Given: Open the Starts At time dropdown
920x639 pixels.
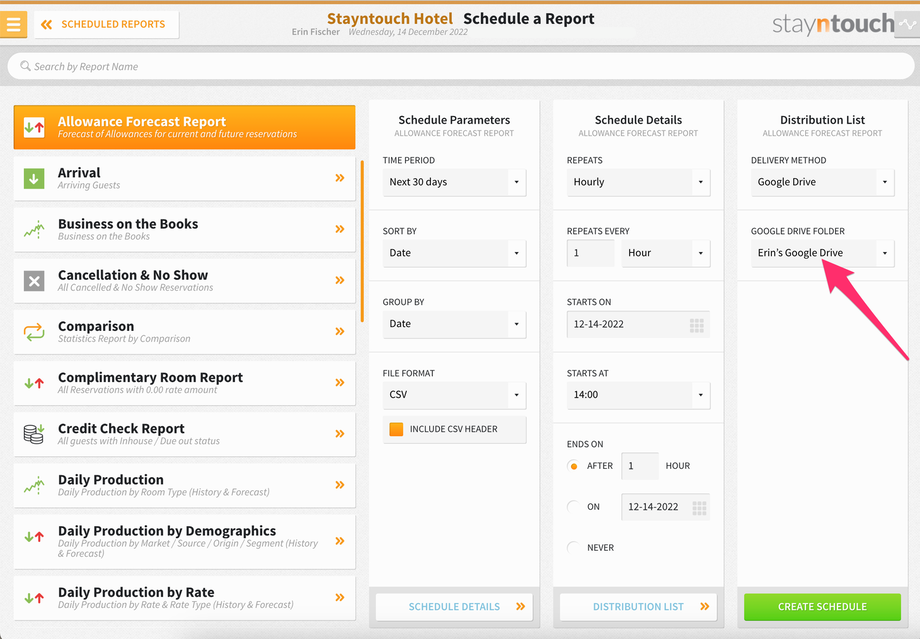Looking at the screenshot, I should [x=638, y=395].
